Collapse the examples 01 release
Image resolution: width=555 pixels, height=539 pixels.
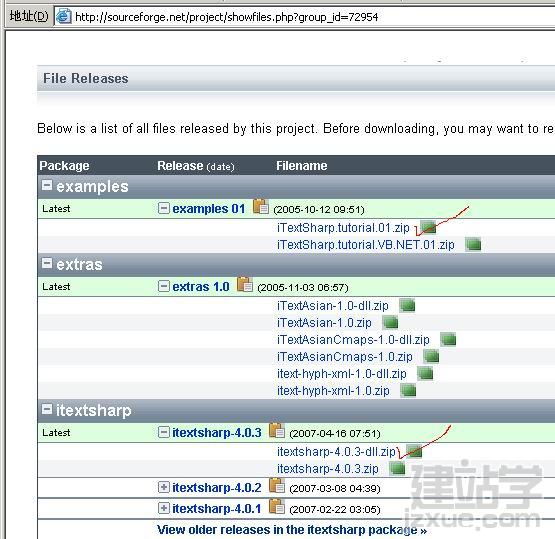[164, 208]
